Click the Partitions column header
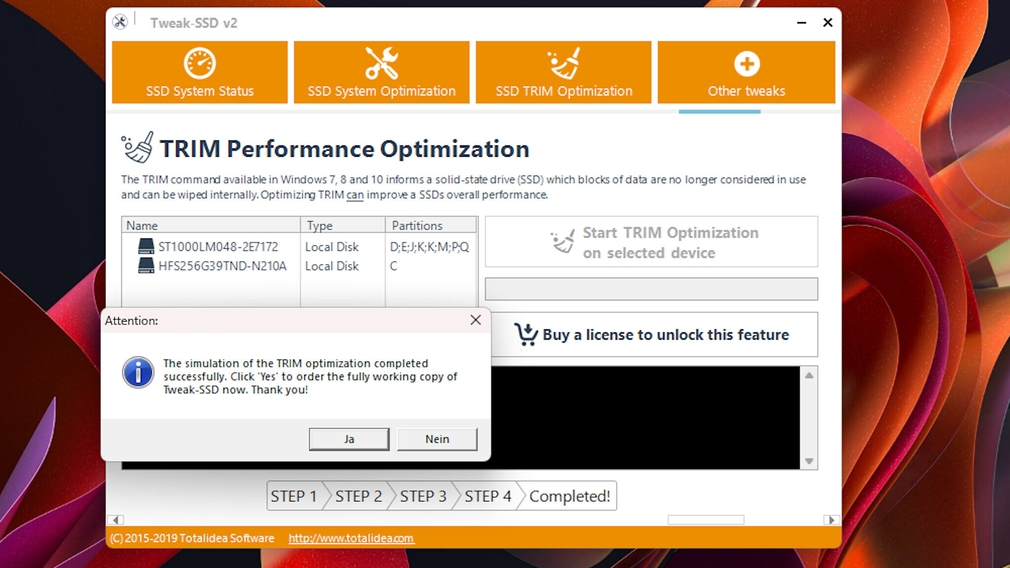This screenshot has width=1010, height=568. click(x=430, y=225)
